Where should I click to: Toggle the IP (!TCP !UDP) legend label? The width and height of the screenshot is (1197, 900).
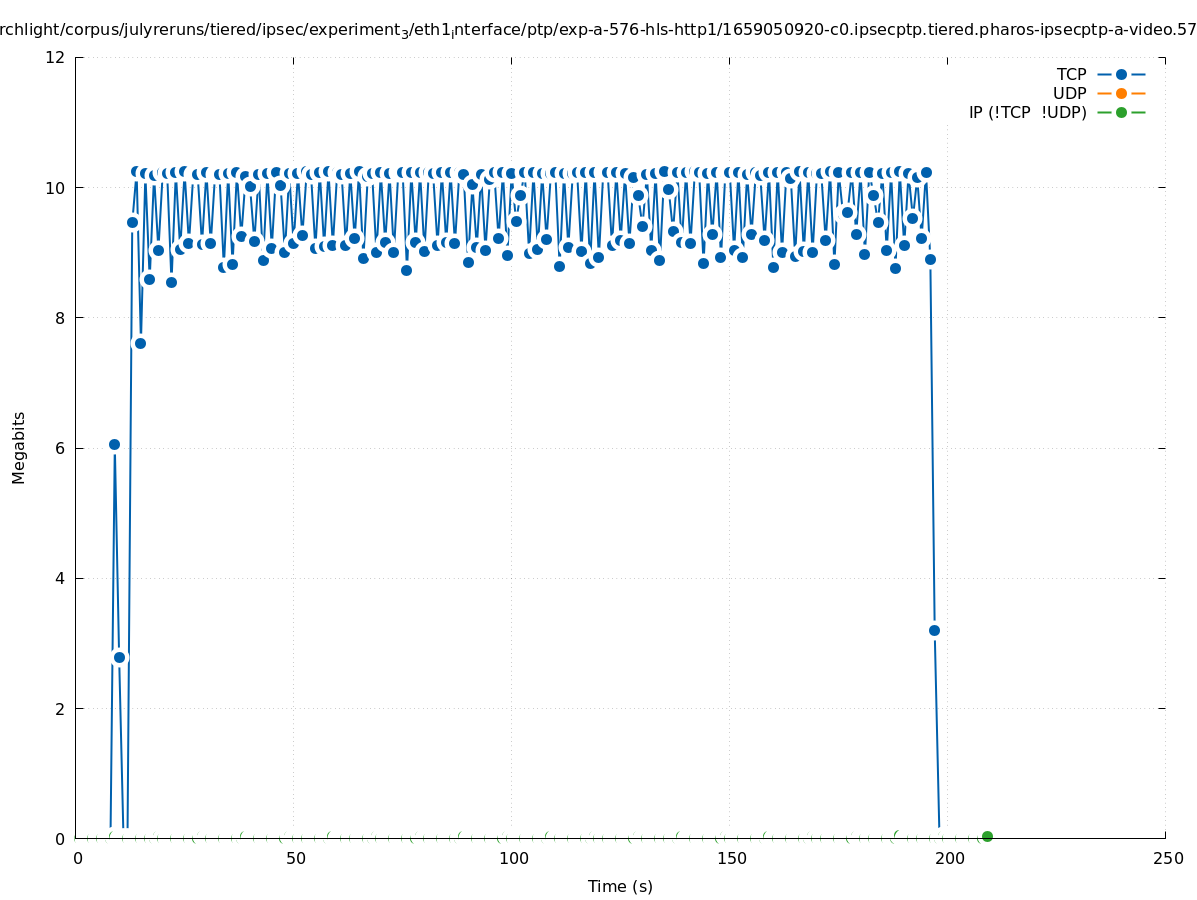(1027, 112)
